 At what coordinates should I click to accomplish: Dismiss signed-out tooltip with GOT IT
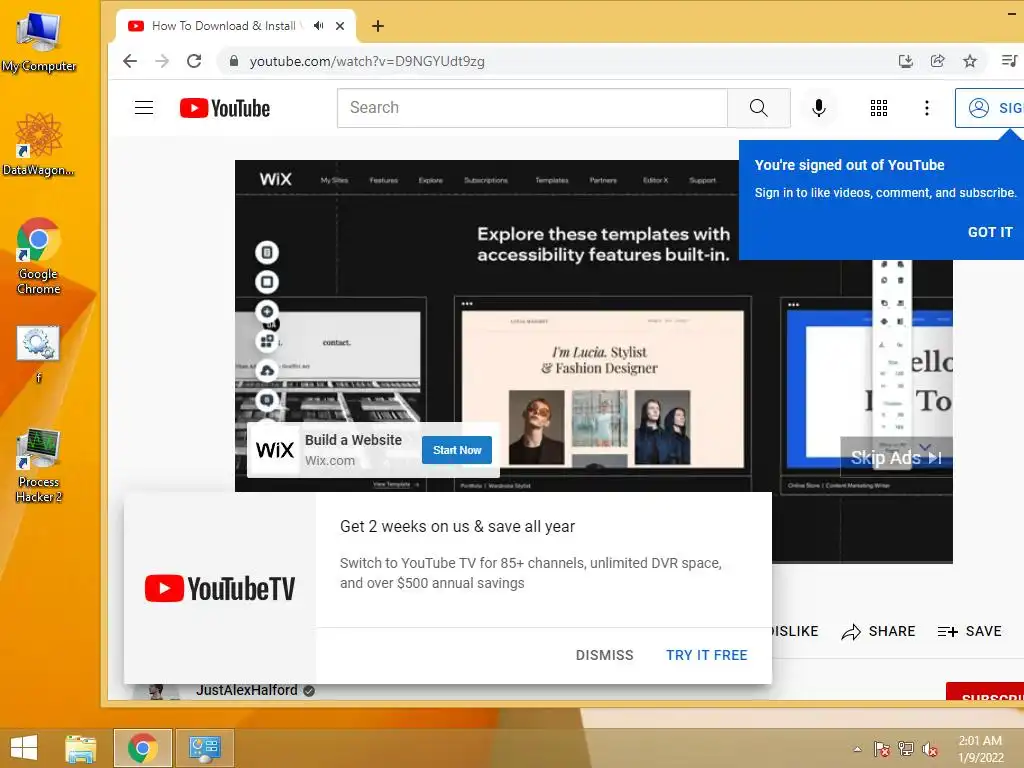coord(990,232)
